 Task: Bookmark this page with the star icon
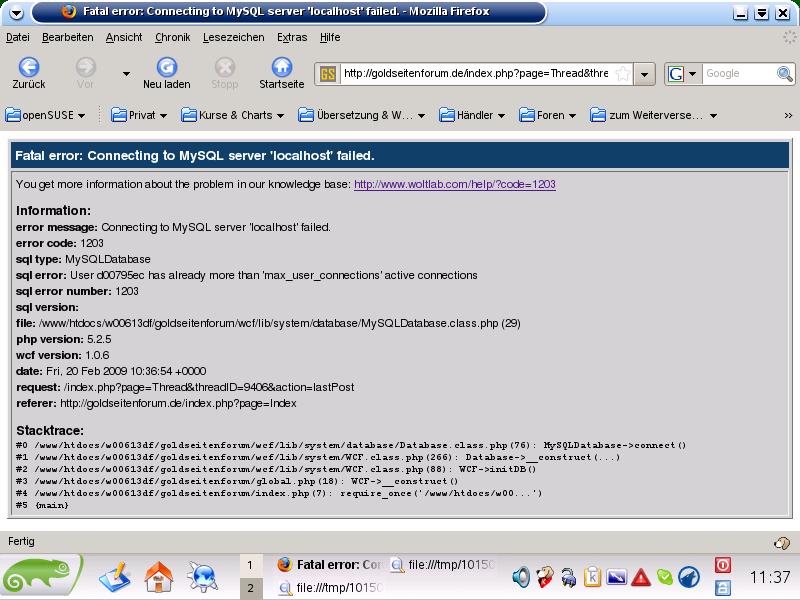click(x=622, y=73)
